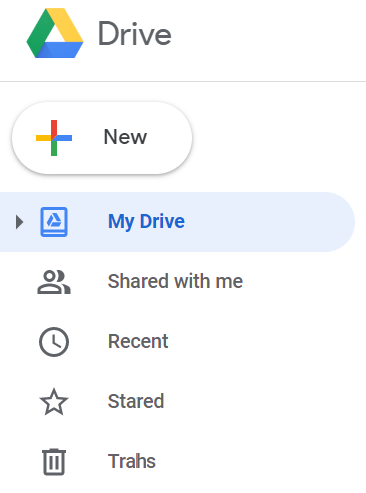Select the My Drive label
This screenshot has width=366, height=493.
point(146,222)
